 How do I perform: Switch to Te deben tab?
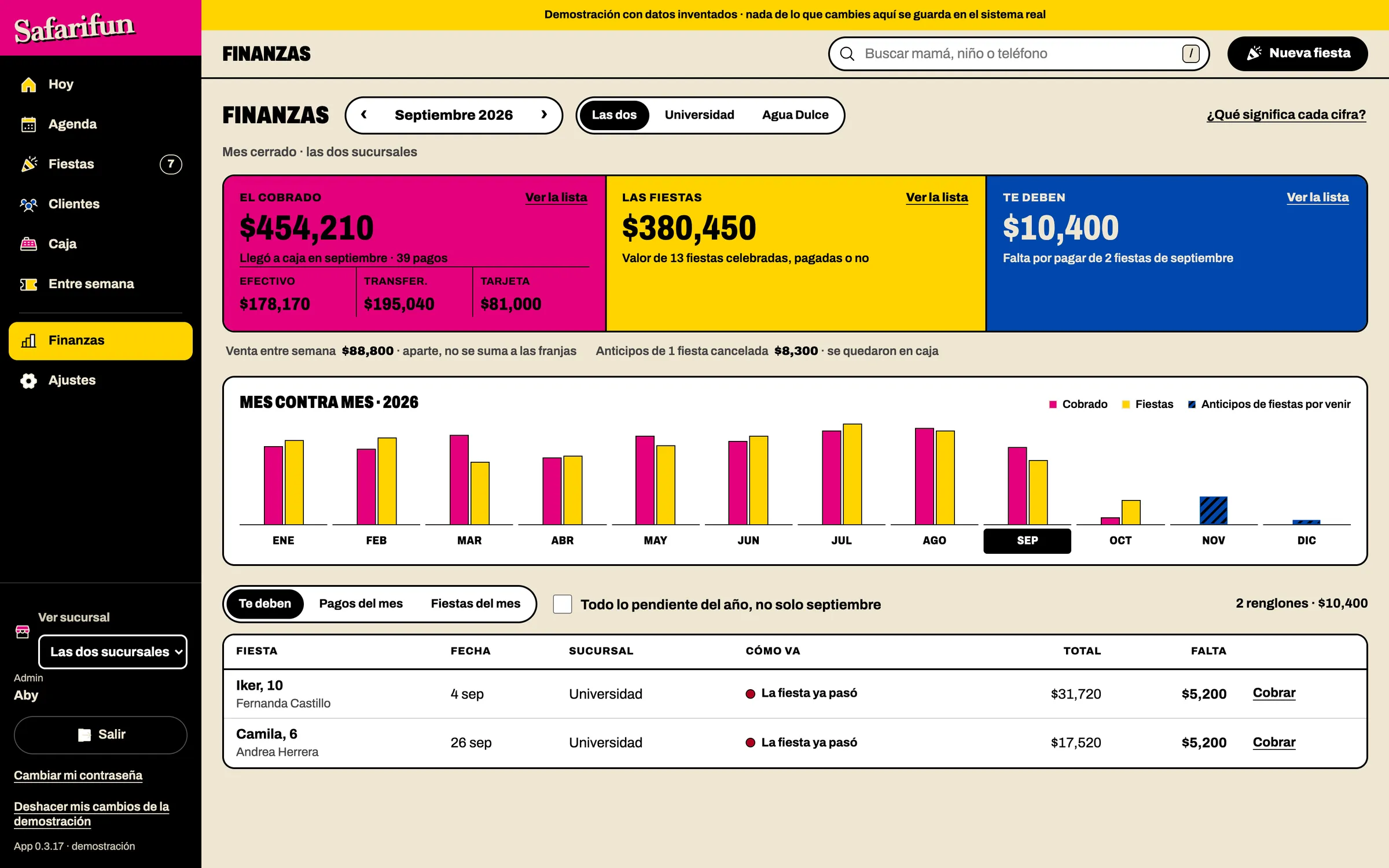coord(264,604)
